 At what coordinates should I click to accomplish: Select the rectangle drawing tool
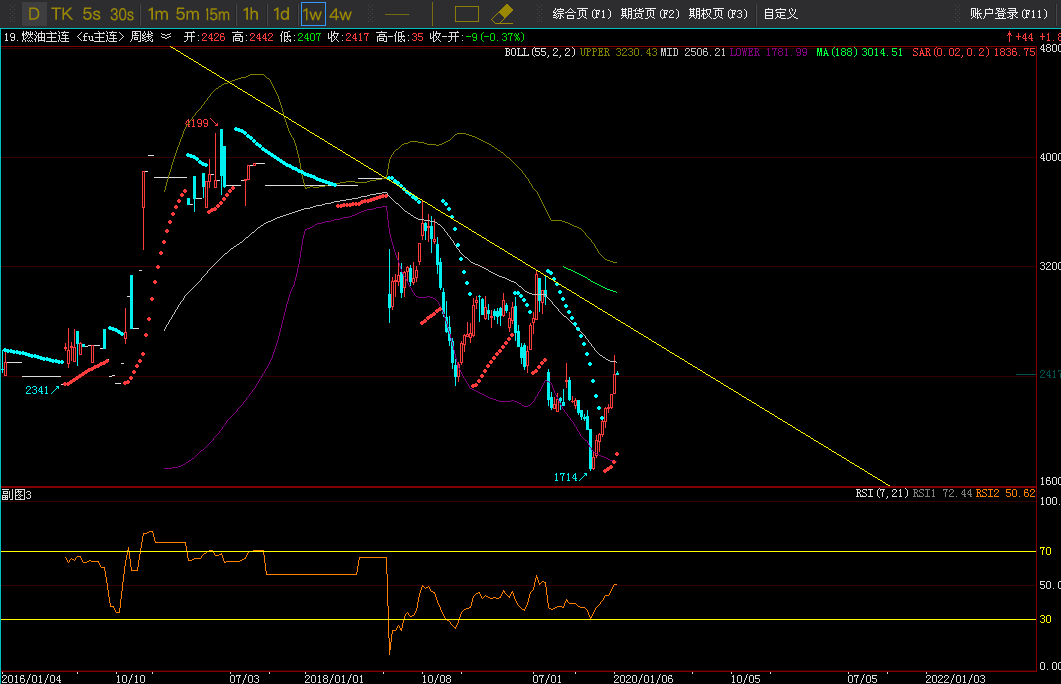[467, 14]
